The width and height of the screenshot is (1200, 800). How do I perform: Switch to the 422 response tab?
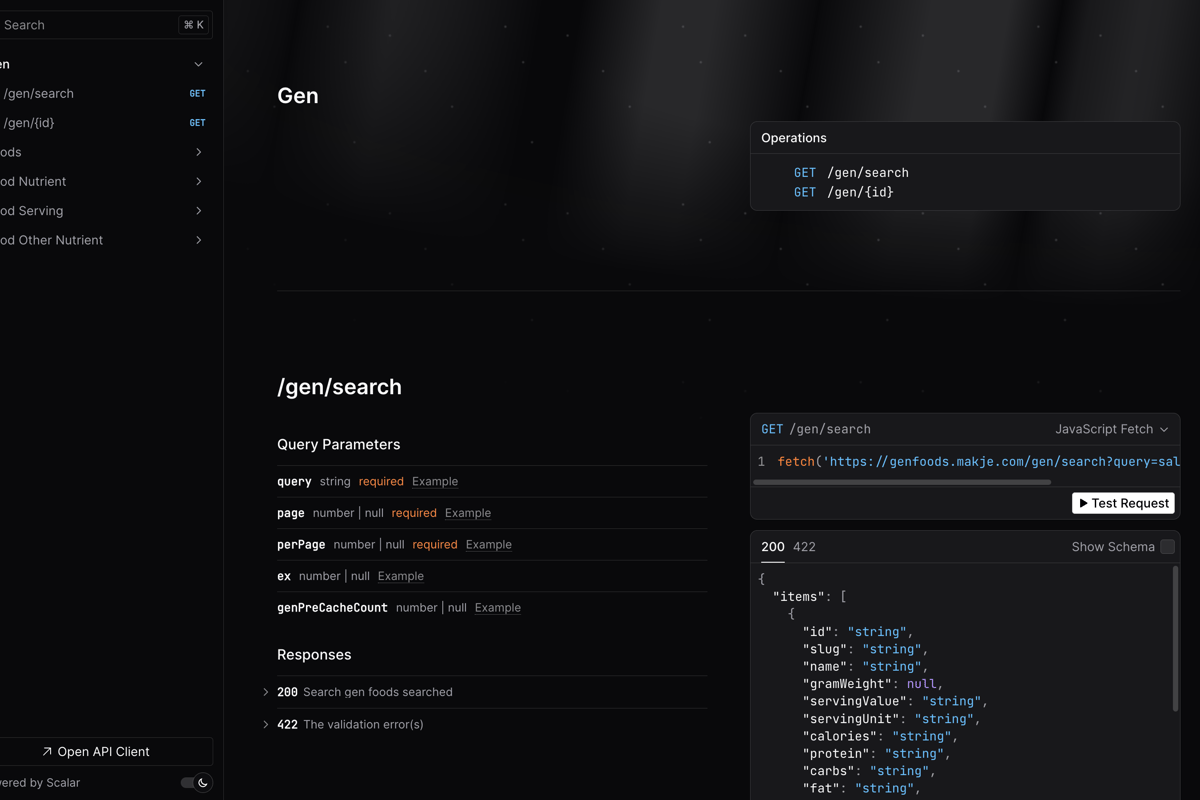coord(804,547)
